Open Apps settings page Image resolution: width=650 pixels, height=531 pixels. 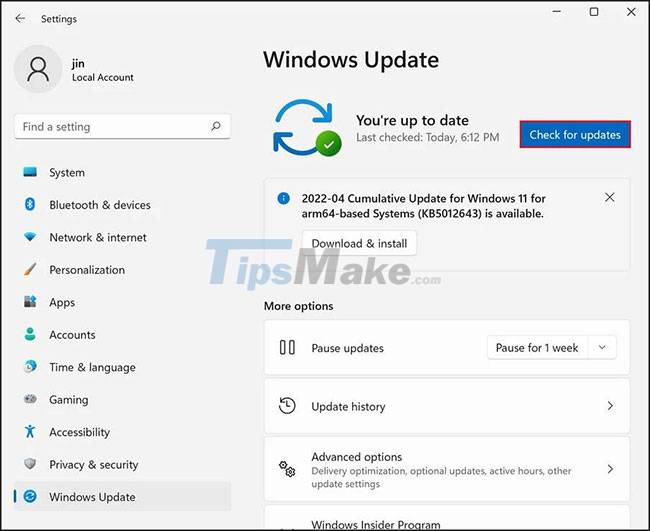coord(122,302)
